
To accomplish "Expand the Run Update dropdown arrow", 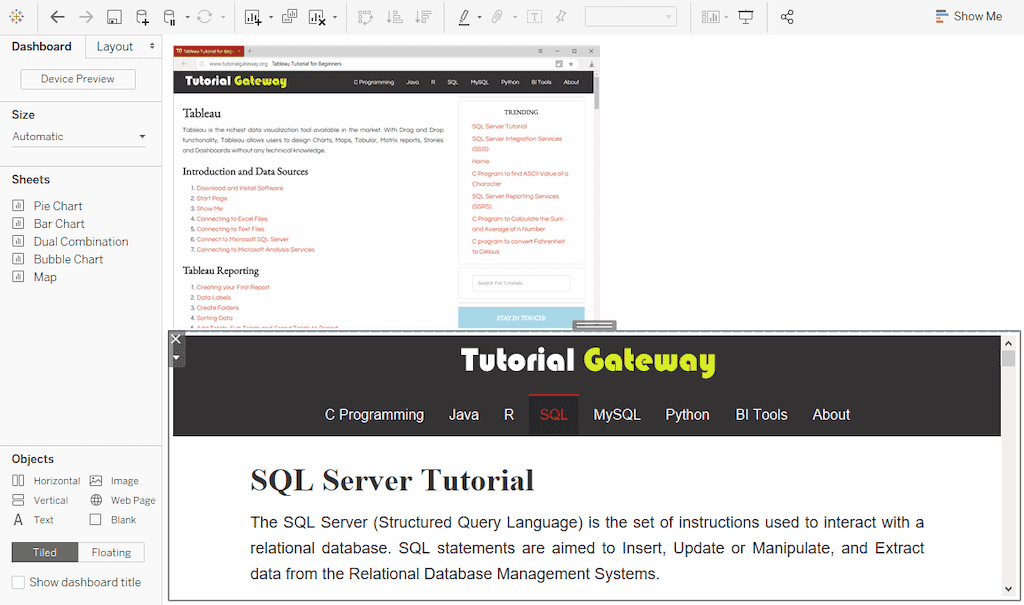I will 223,17.
